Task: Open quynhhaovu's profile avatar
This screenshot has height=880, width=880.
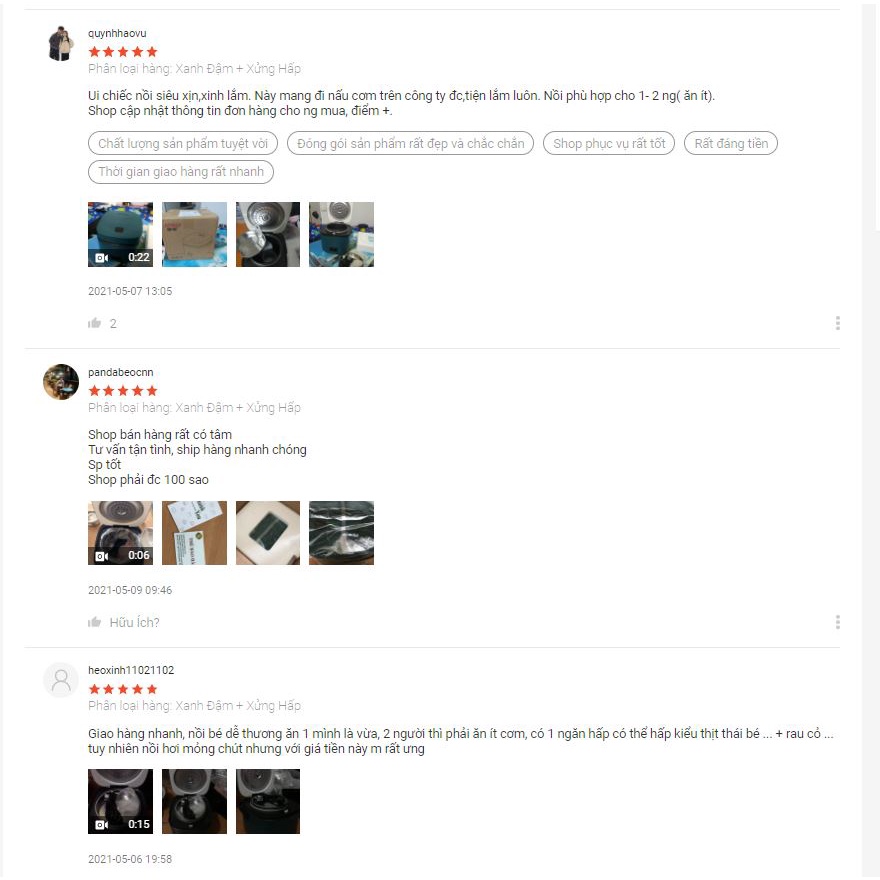Action: (x=61, y=43)
